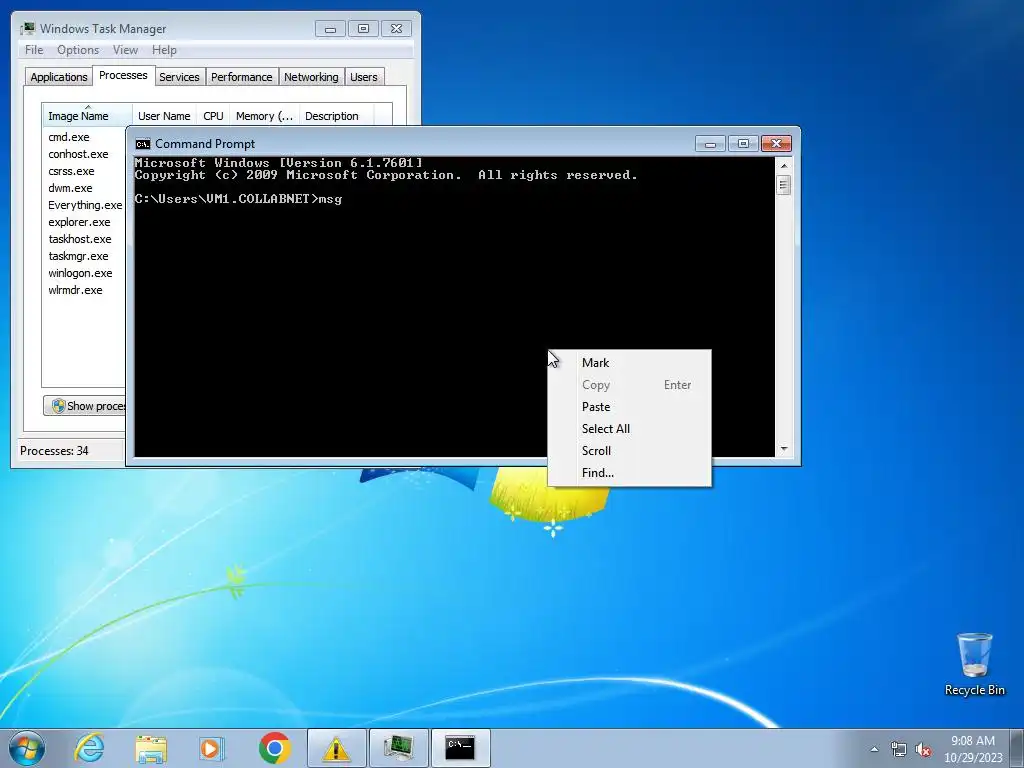
Task: Sort processes by Memory column
Action: point(264,116)
